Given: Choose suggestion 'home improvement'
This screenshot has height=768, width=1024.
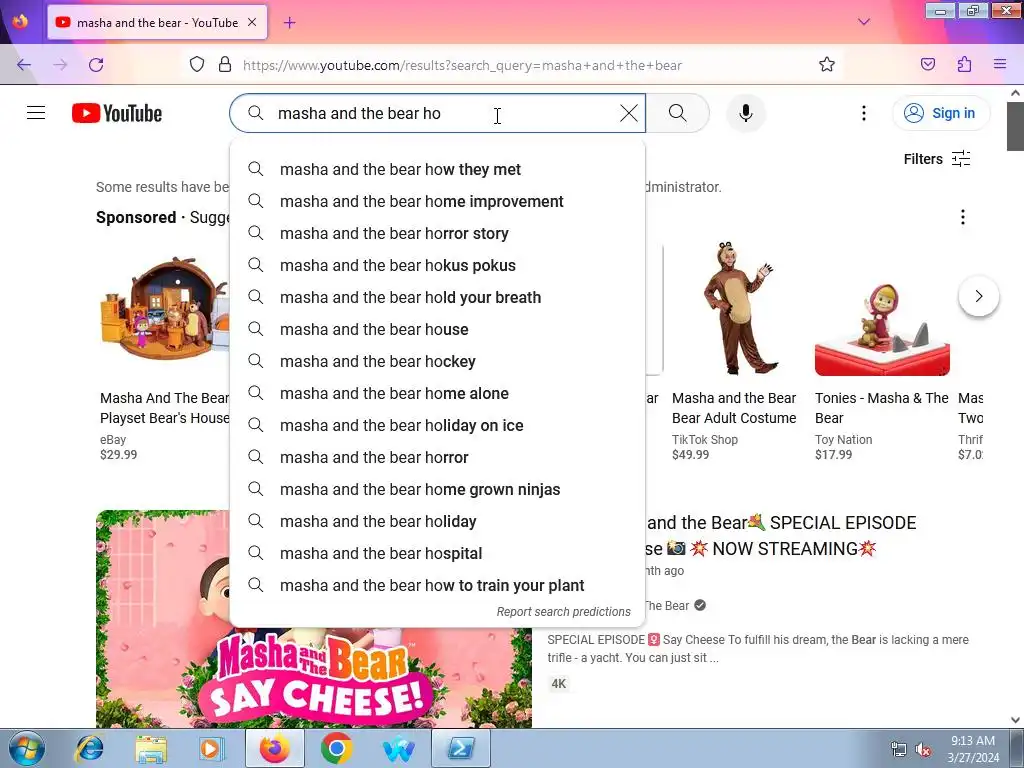Looking at the screenshot, I should (x=438, y=202).
